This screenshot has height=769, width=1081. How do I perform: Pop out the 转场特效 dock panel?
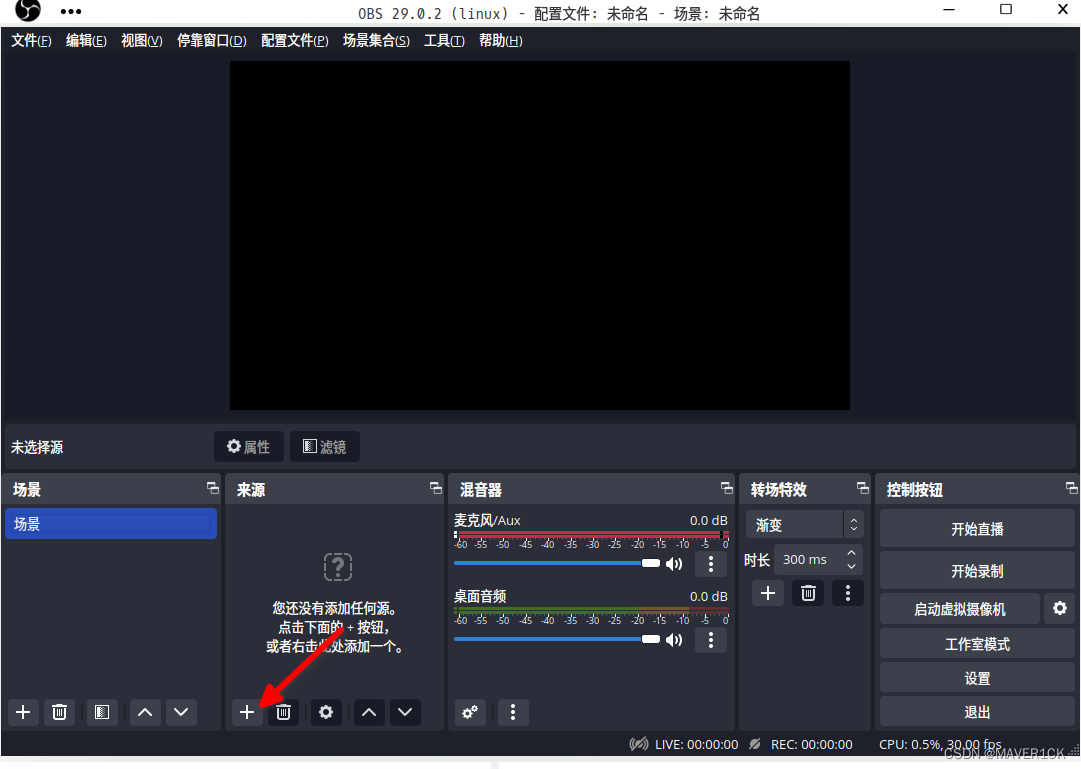pos(862,488)
